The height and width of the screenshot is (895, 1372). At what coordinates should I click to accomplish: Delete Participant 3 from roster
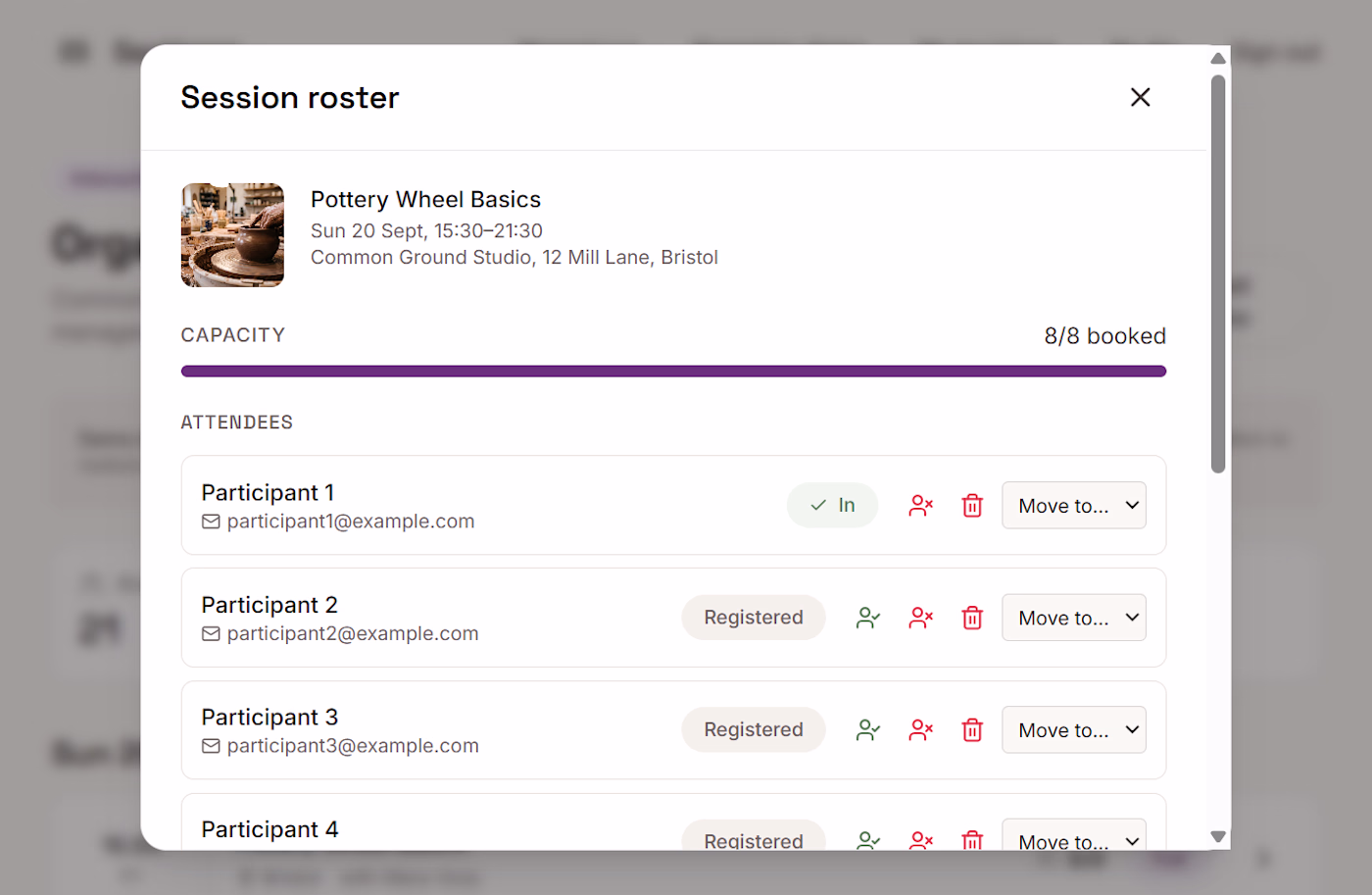(x=972, y=730)
